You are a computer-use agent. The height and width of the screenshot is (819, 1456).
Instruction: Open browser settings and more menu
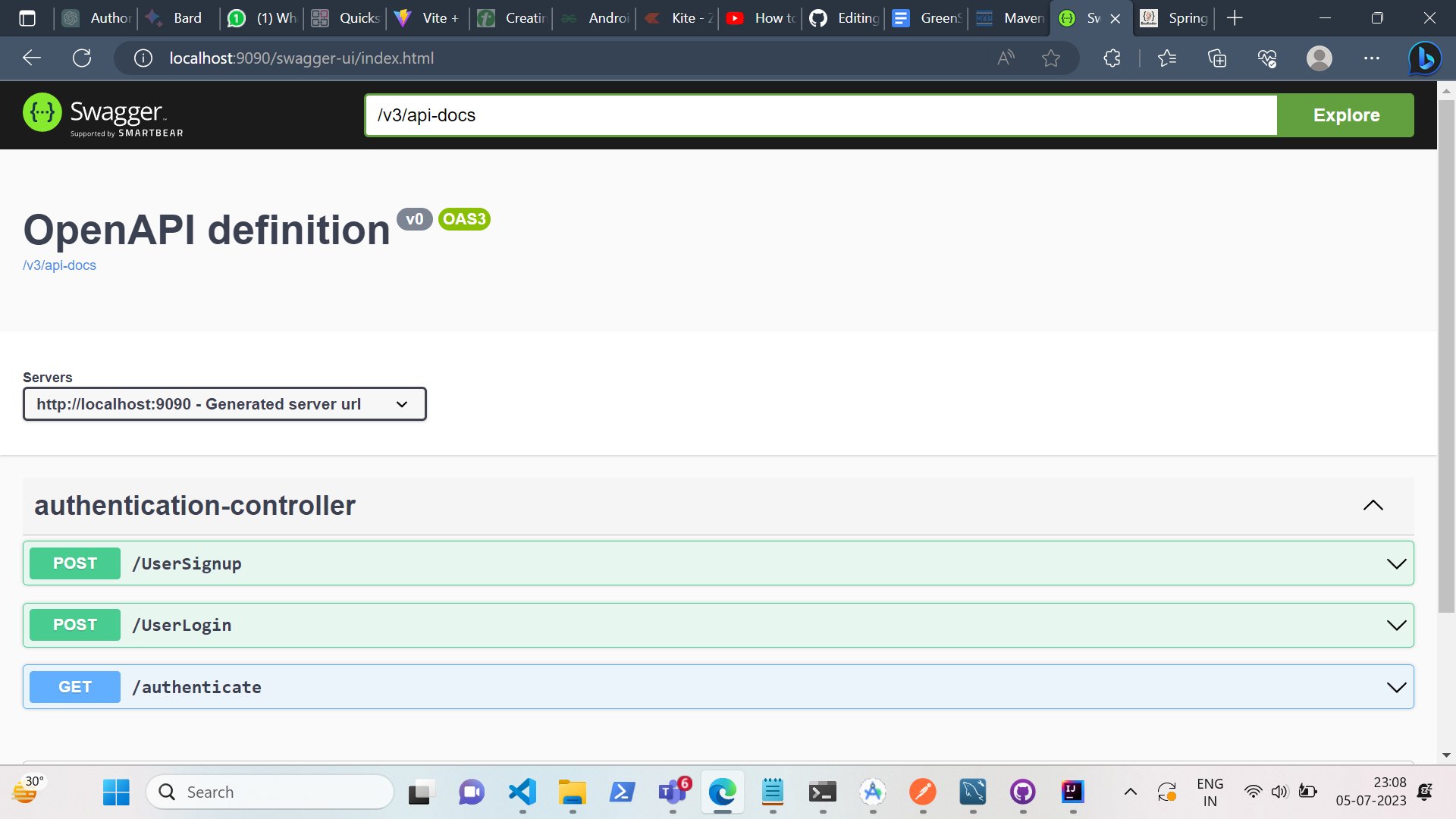(1371, 58)
